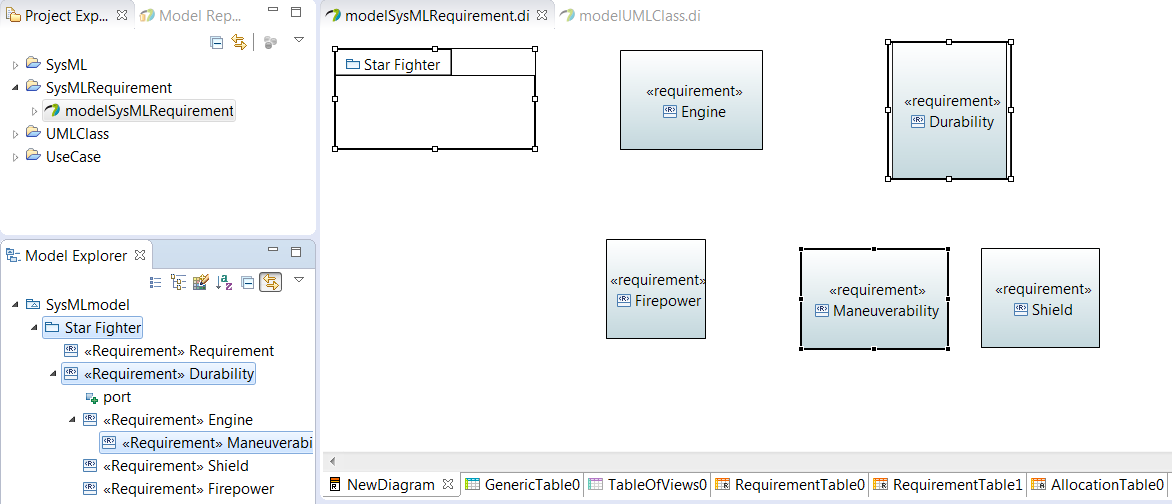Select the Shield requirement block in diagram
Screen dimensions: 1172x504
(1040, 298)
